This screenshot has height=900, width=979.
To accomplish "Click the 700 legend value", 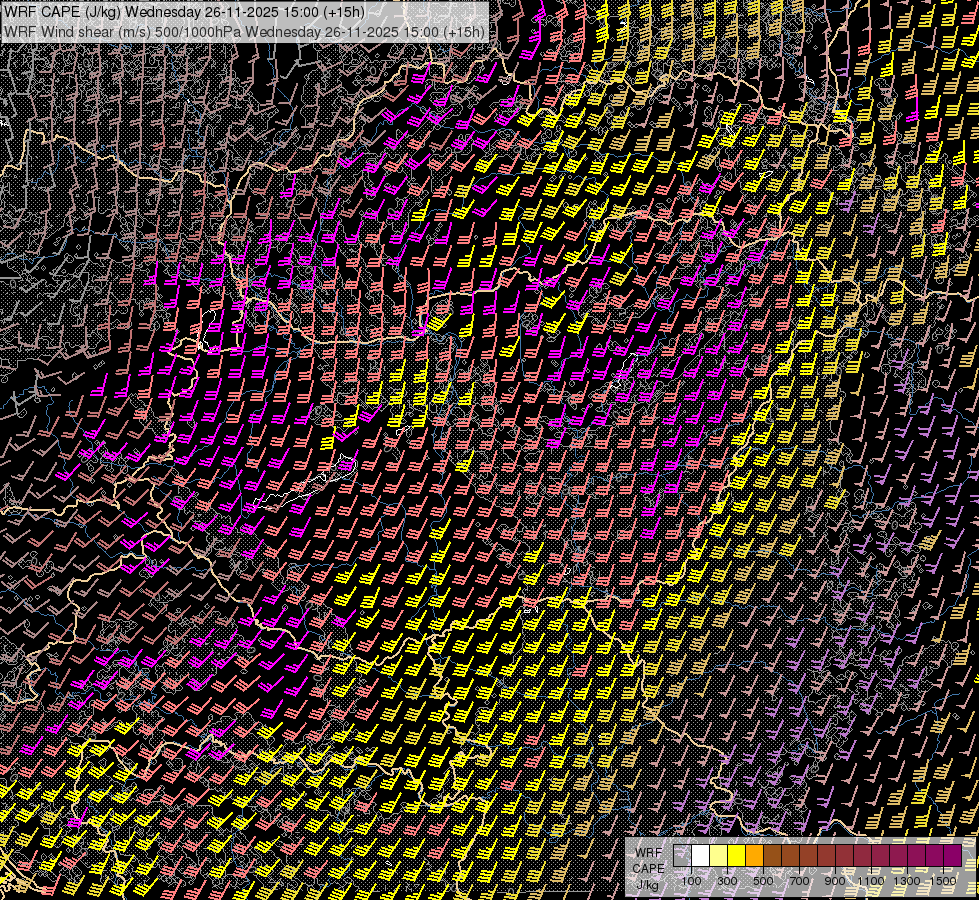I will (x=799, y=881).
